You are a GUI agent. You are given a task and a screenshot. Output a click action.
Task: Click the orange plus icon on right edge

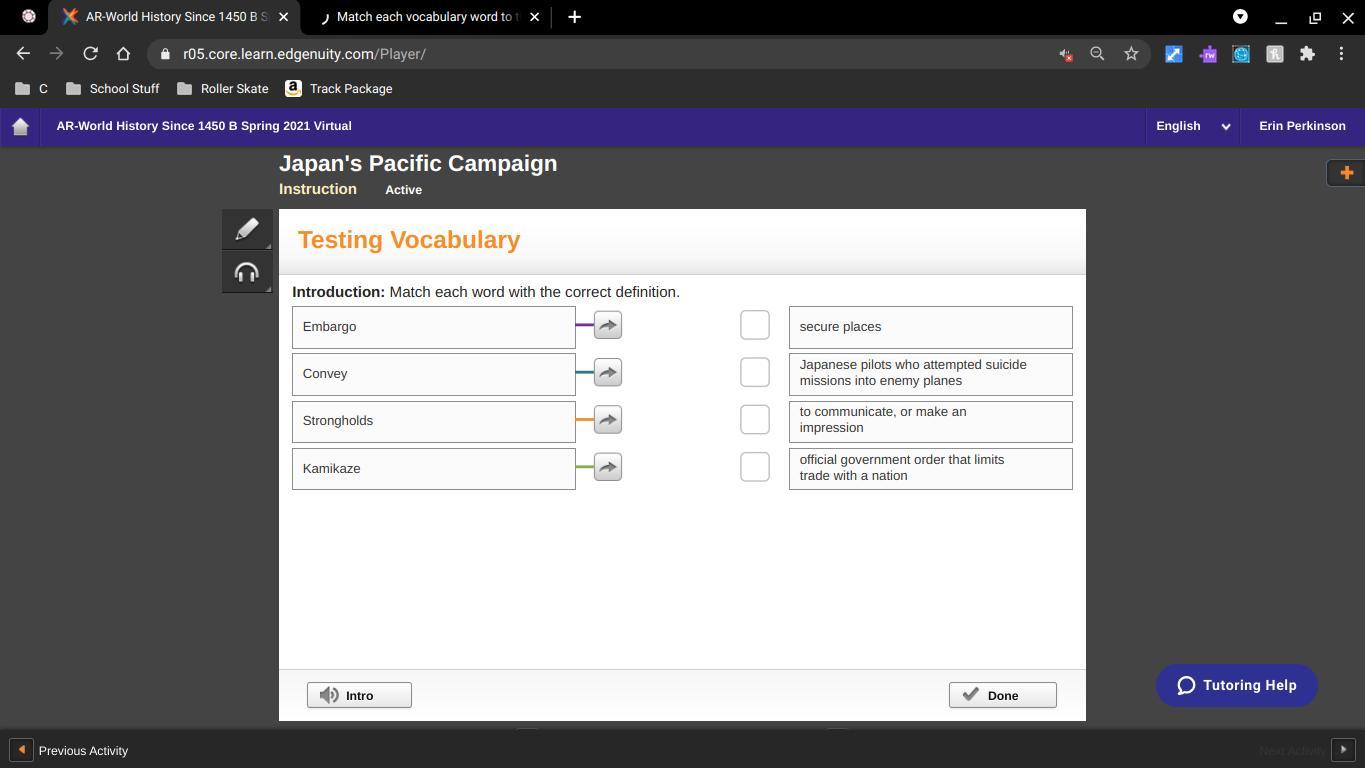[x=1346, y=173]
